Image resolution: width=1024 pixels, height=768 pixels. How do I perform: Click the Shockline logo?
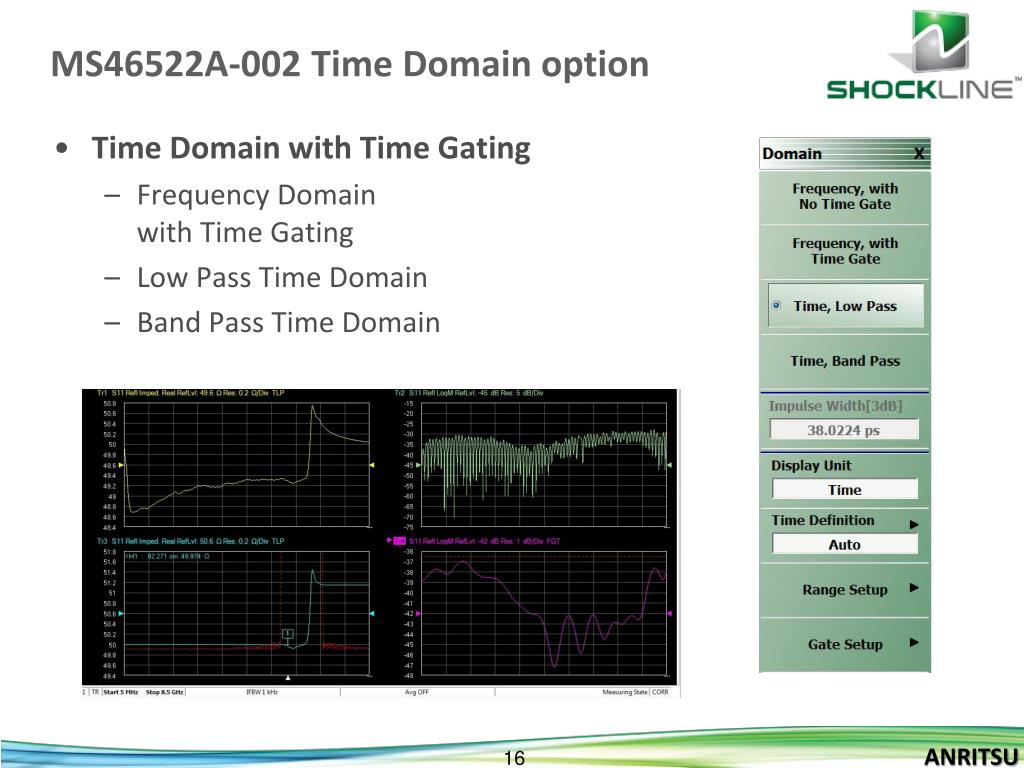click(923, 55)
